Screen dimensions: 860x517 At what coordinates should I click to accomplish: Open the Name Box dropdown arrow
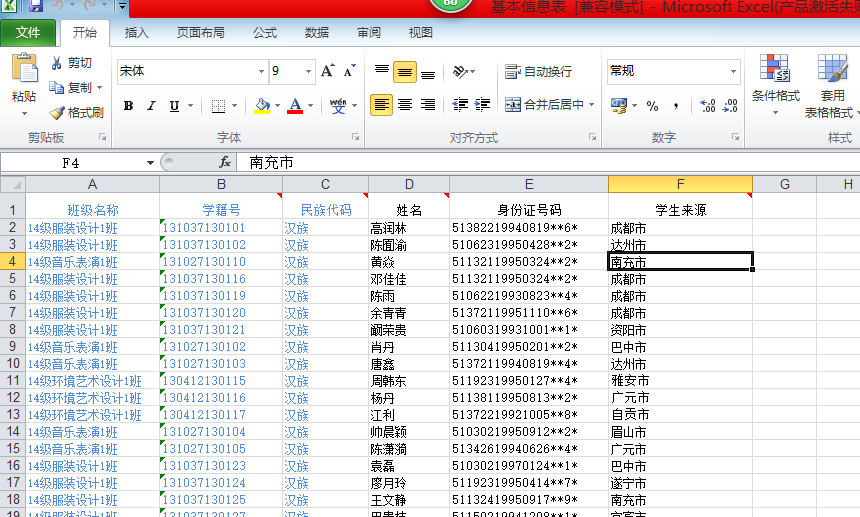click(x=151, y=162)
